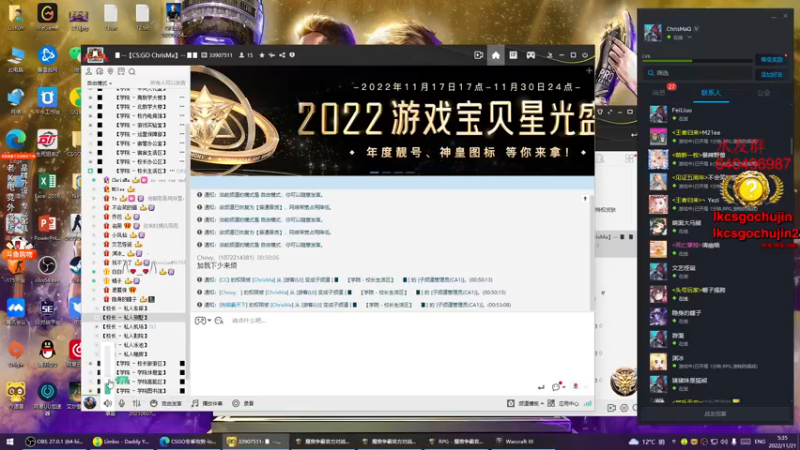Select first banner carousel indicator dot
The image size is (800, 450).
[374, 172]
